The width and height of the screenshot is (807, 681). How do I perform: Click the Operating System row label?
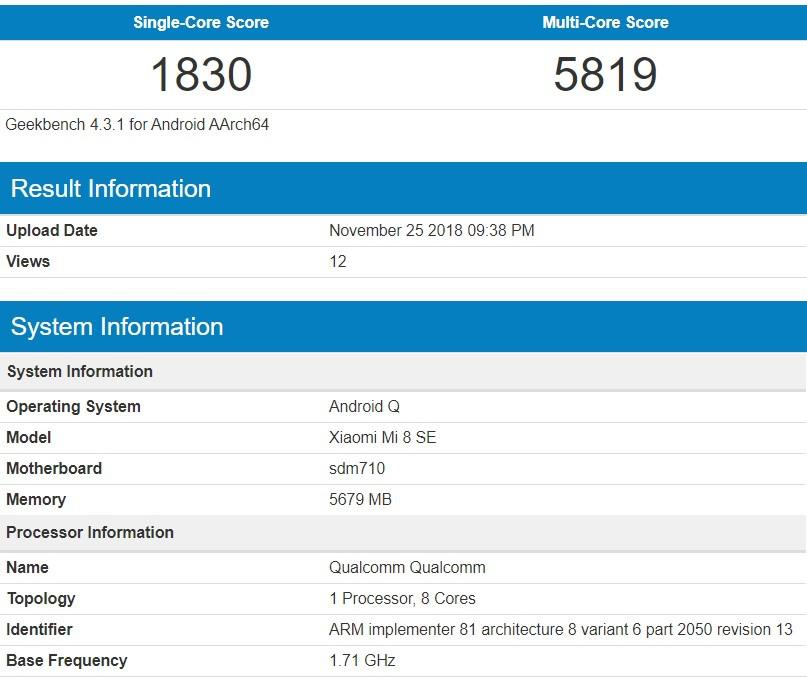point(73,406)
